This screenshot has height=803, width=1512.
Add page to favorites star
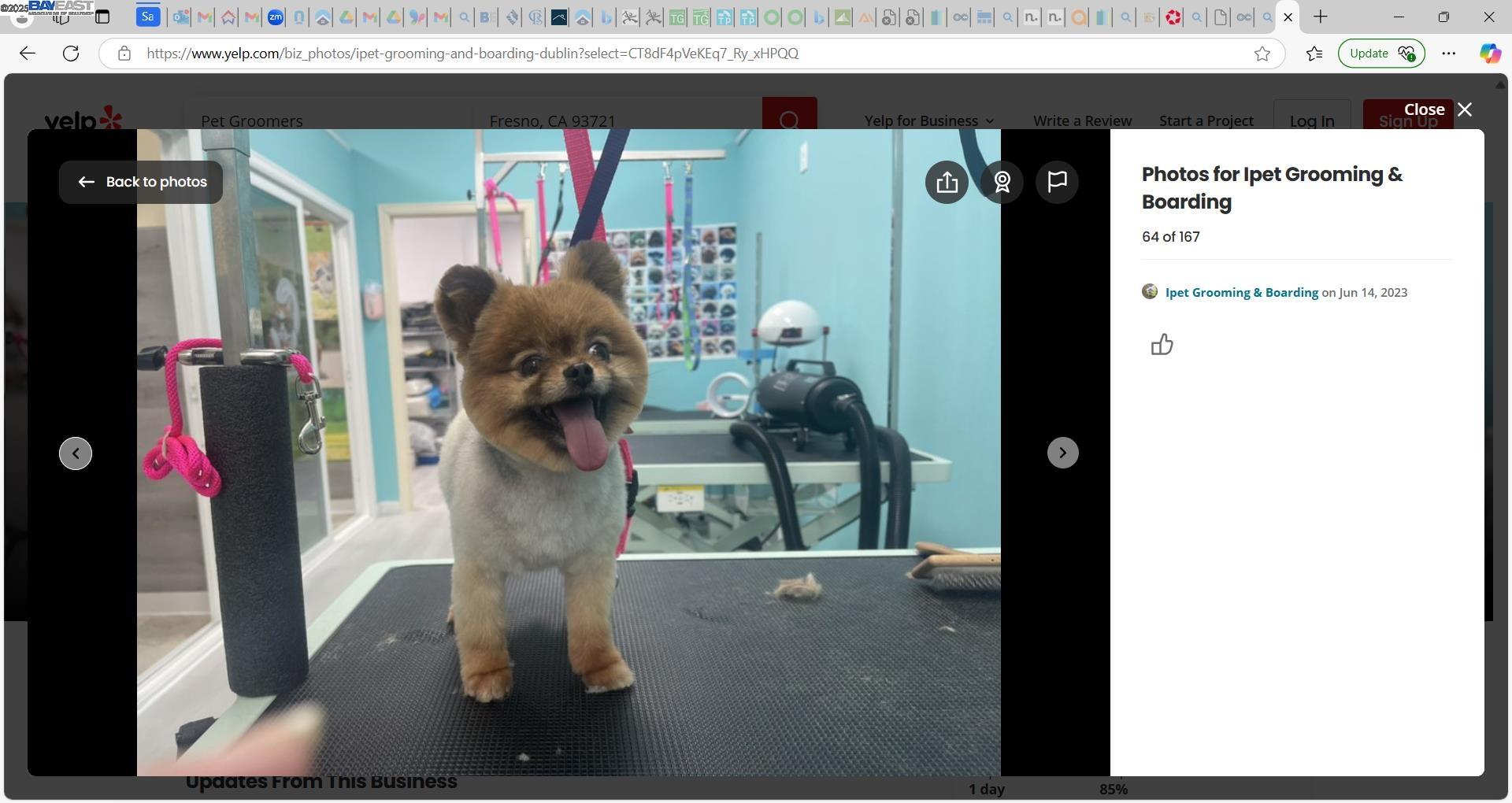pyautogui.click(x=1262, y=54)
